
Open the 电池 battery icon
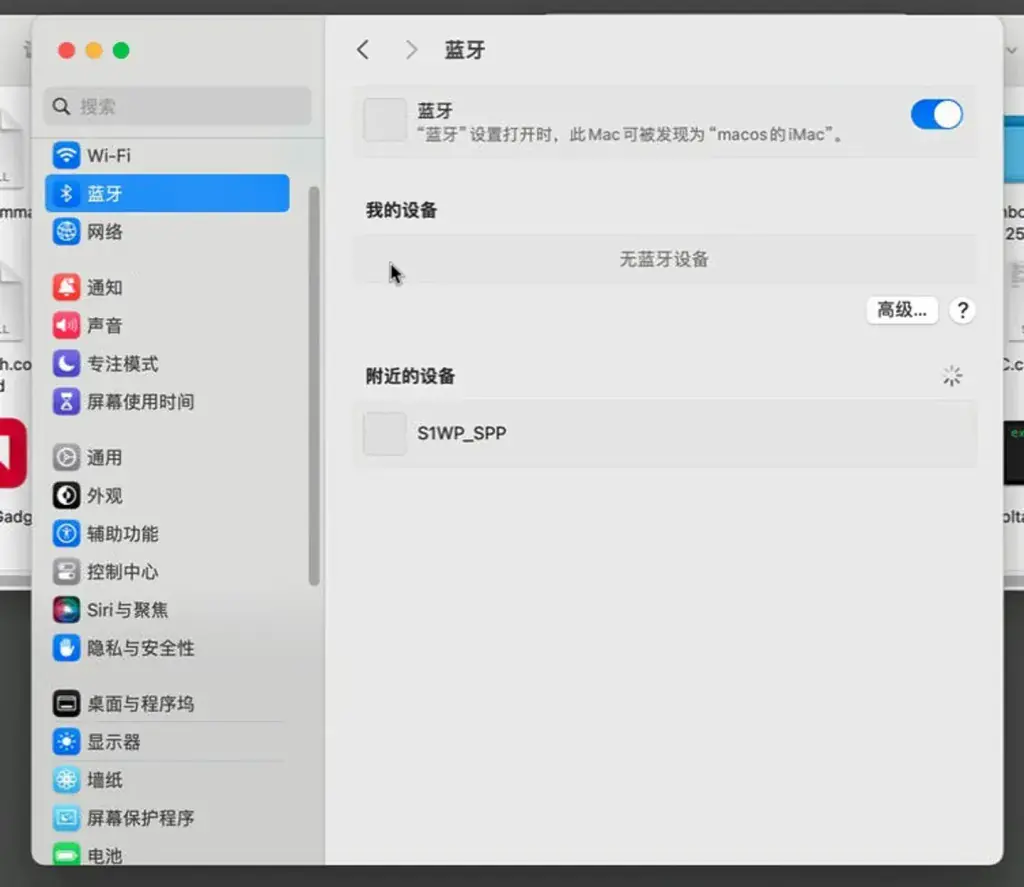[66, 855]
